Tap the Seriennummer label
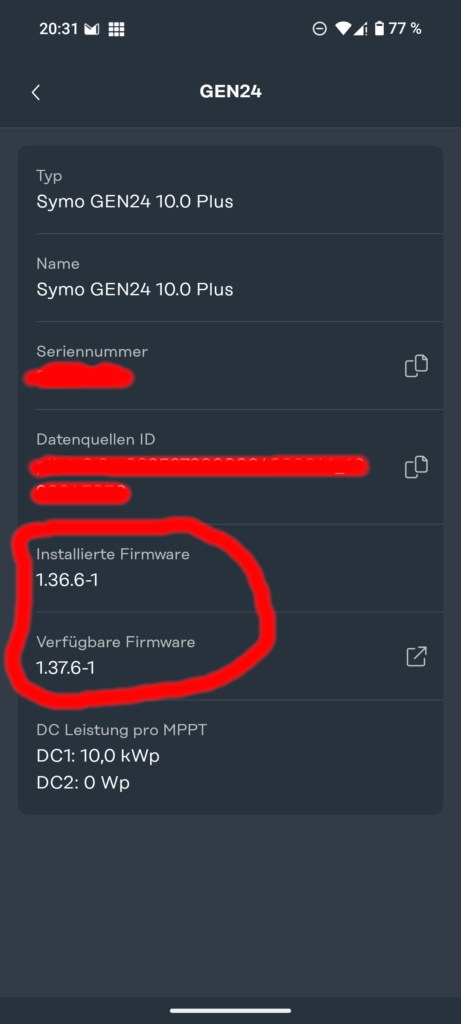 point(92,351)
